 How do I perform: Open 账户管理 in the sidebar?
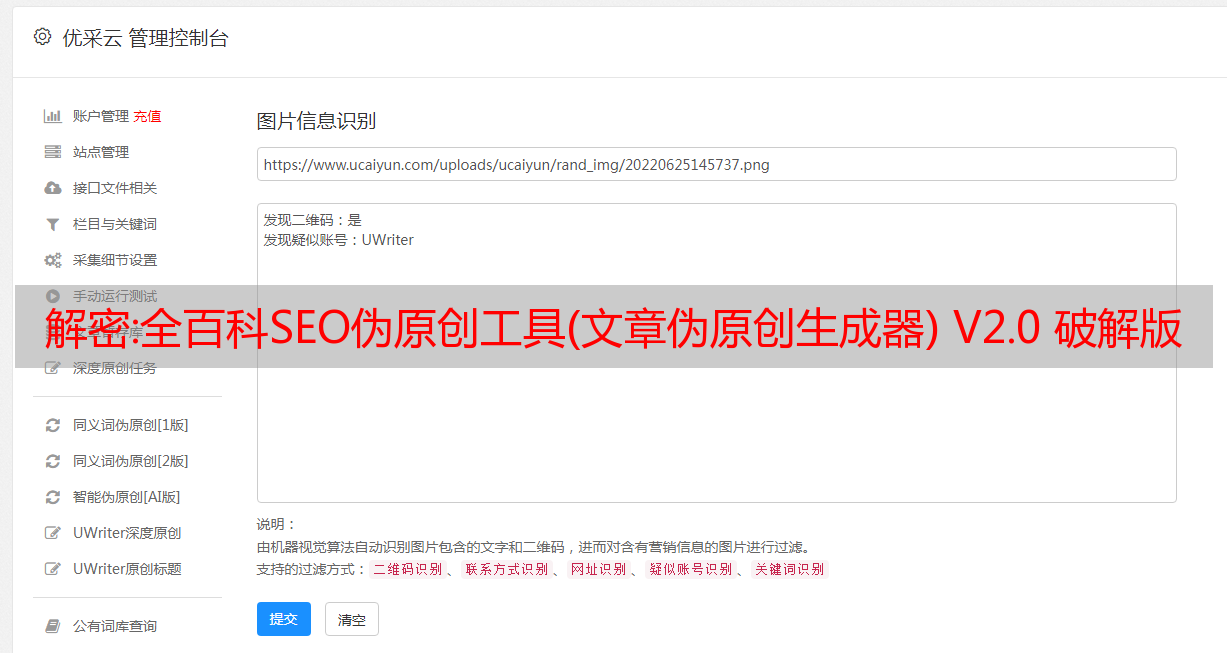(x=101, y=116)
